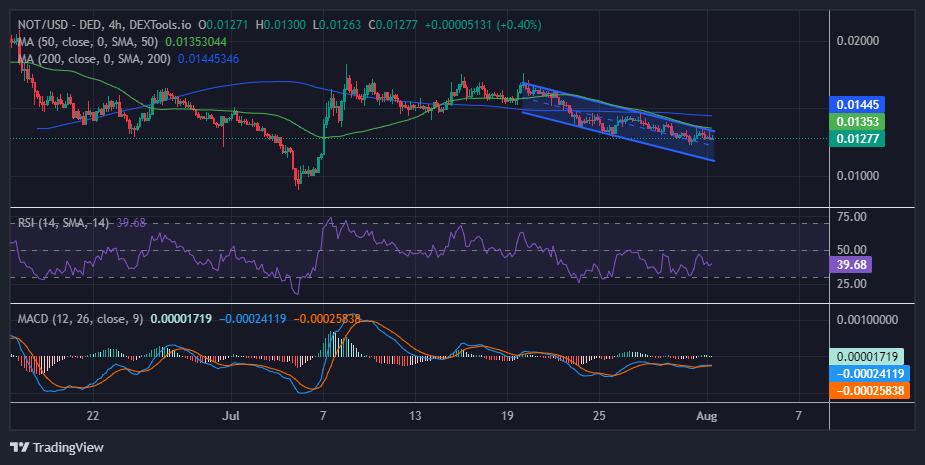Click the Aug date label
Viewport: 925px width, 465px height.
(x=706, y=415)
